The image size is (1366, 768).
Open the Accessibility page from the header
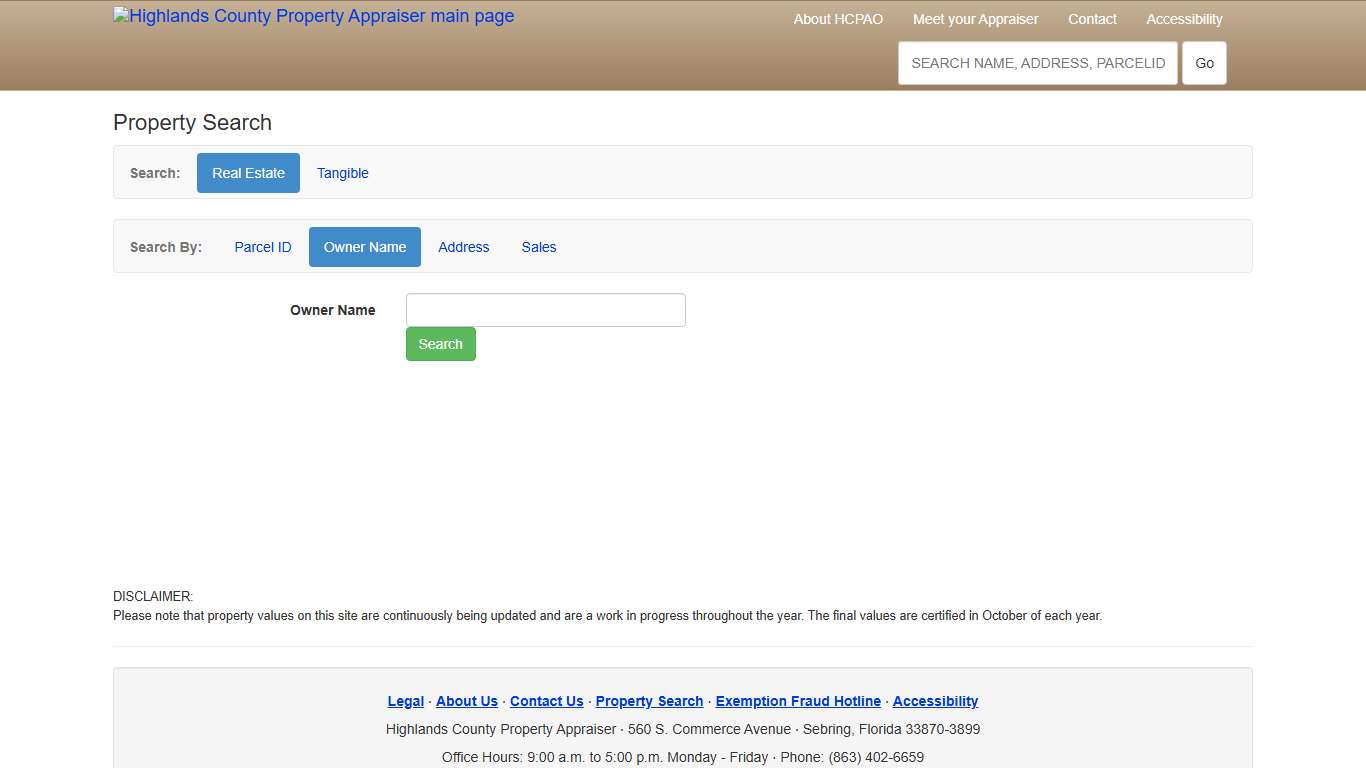pos(1184,19)
